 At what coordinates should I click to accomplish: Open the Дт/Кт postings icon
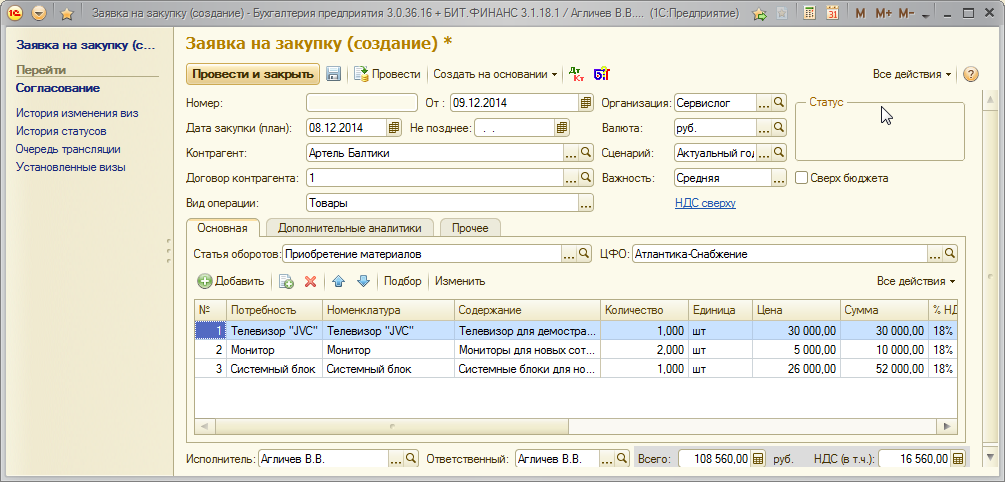point(576,74)
